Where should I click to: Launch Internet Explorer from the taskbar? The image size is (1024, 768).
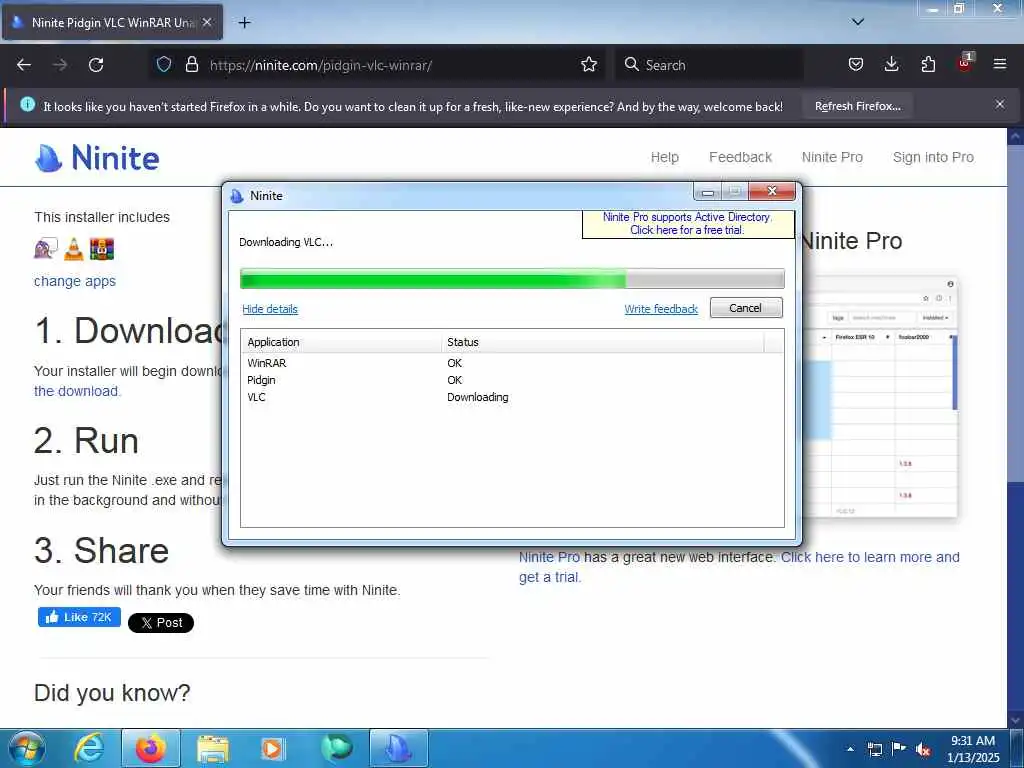click(x=89, y=748)
